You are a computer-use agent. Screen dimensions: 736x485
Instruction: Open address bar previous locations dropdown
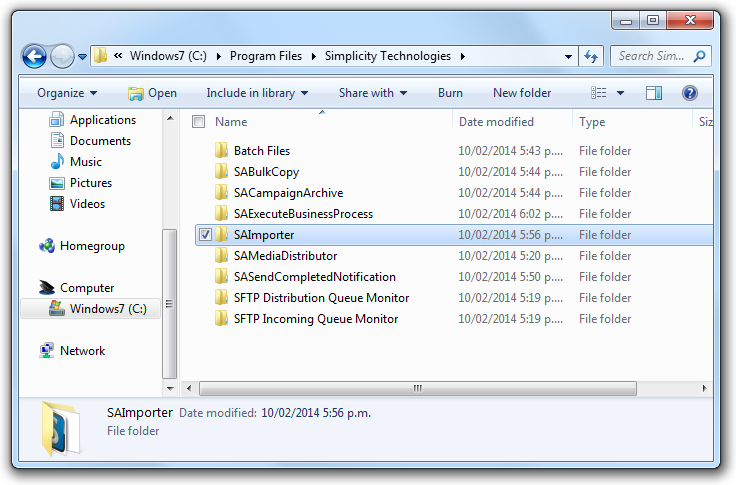(568, 57)
